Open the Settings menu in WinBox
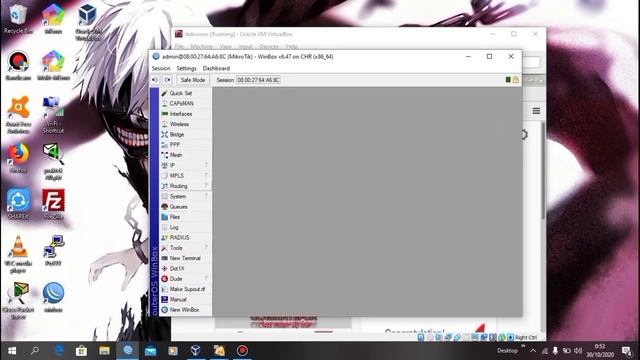Screen dimensions: 640x360 [186, 68]
